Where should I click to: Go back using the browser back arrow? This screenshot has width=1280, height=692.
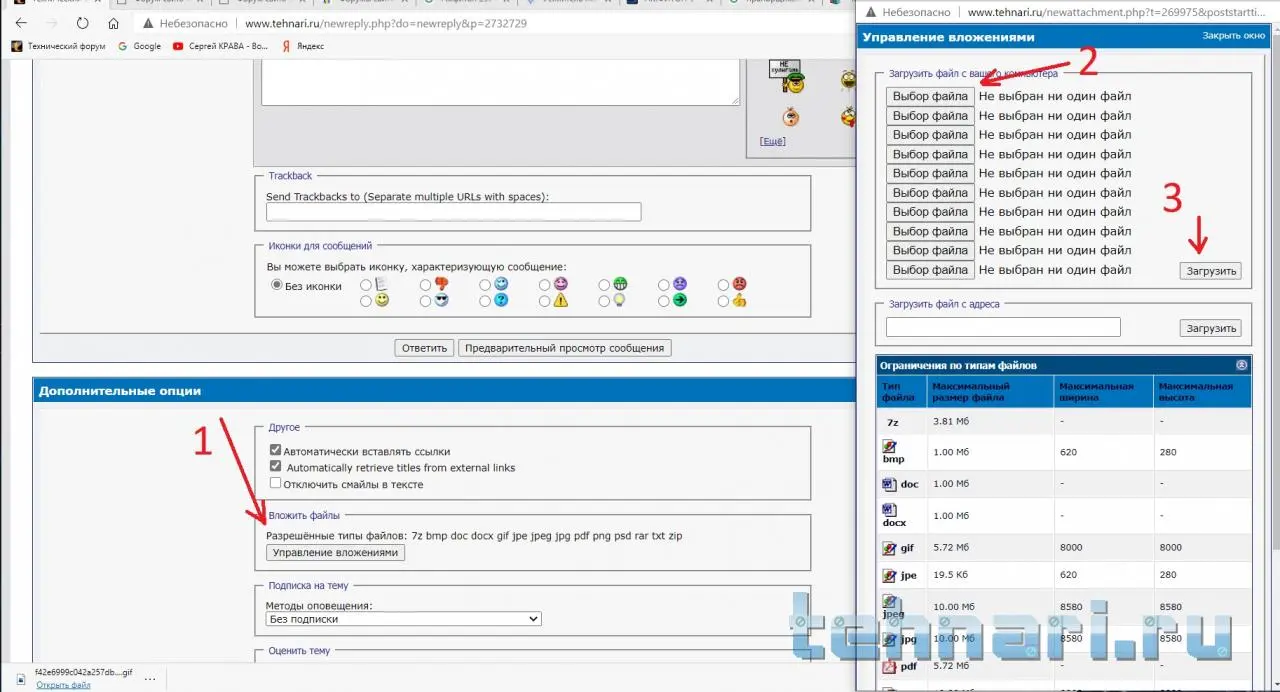(21, 23)
